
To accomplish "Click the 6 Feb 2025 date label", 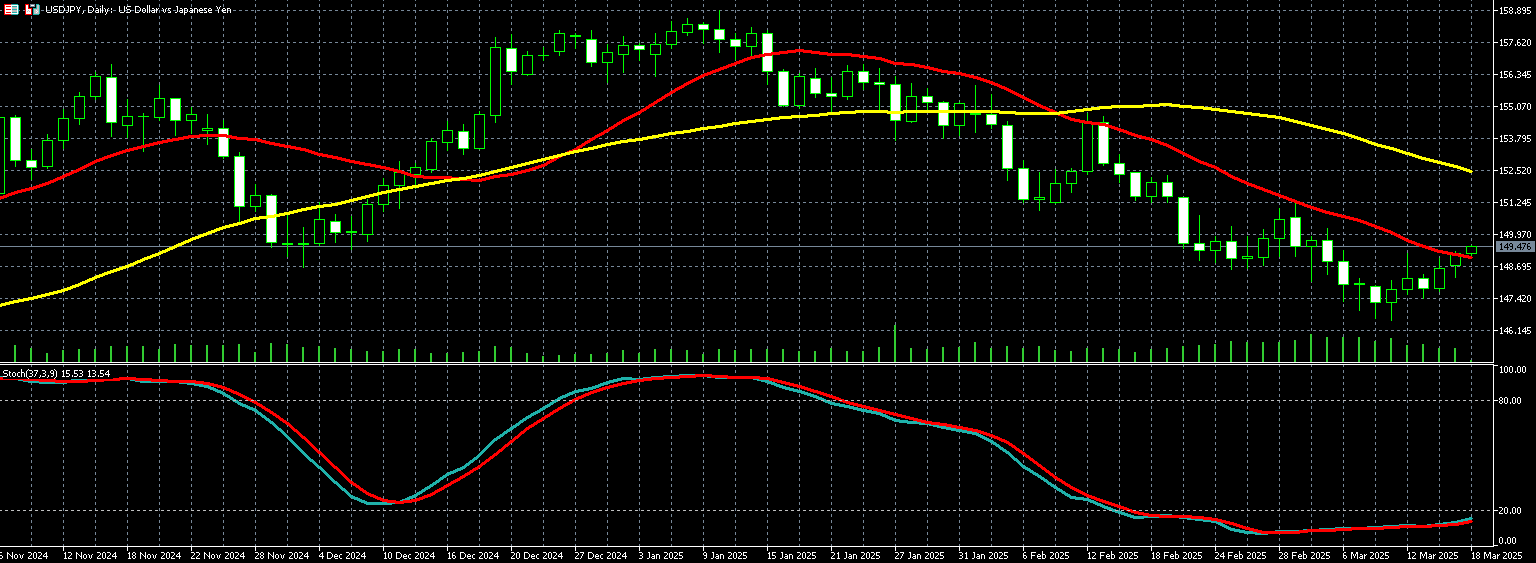I will (1048, 555).
